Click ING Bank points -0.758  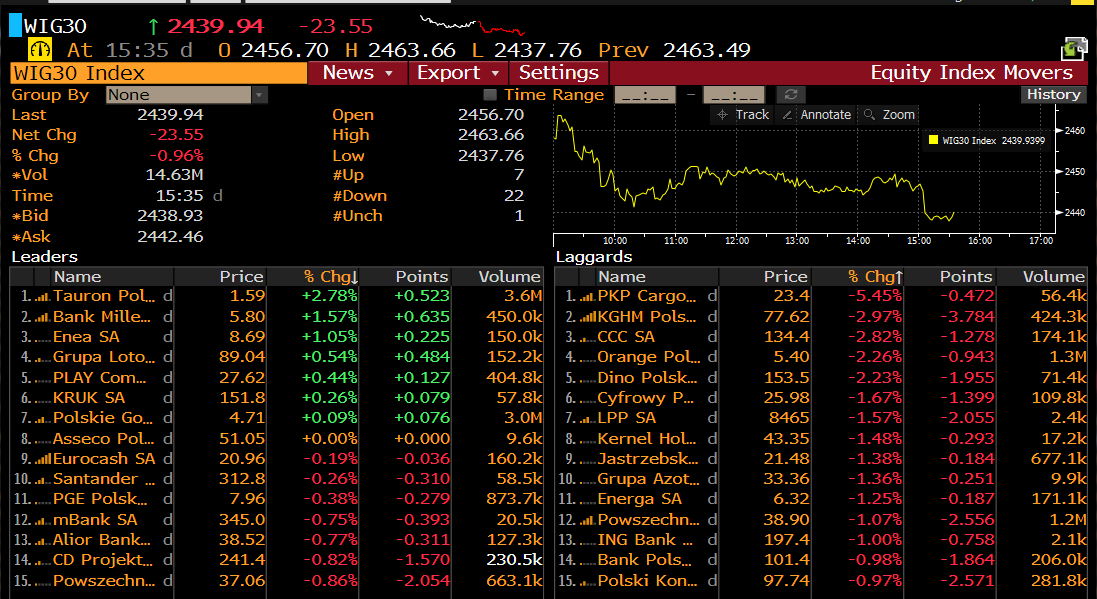pyautogui.click(x=966, y=540)
